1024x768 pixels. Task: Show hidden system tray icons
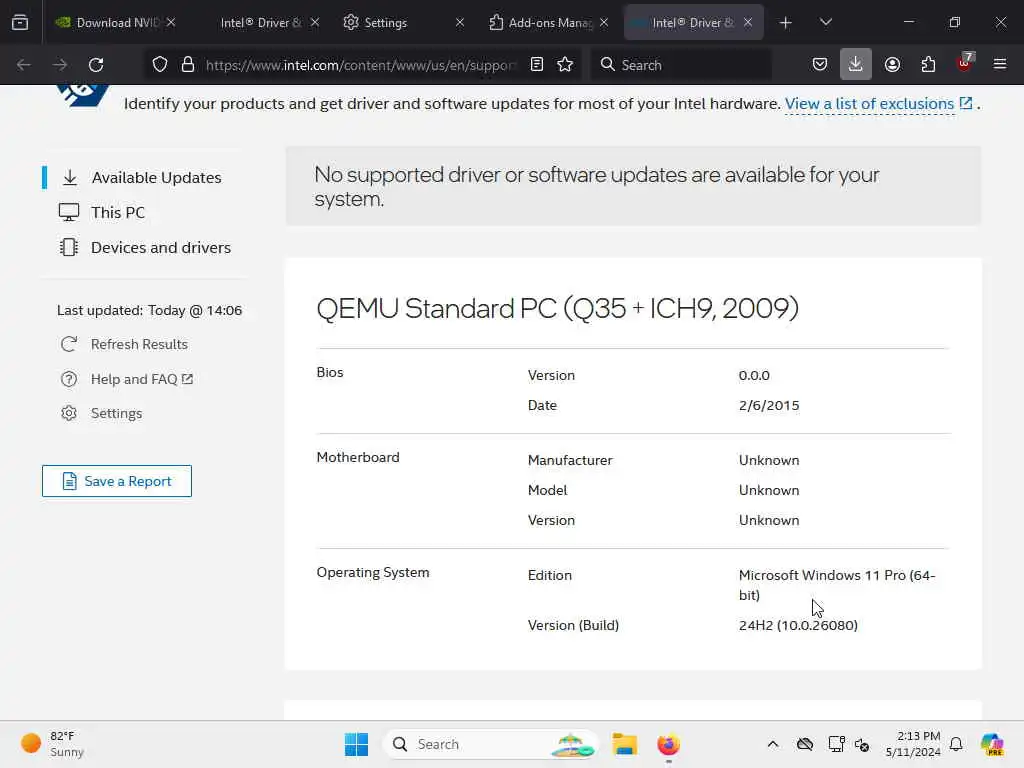pyautogui.click(x=773, y=744)
